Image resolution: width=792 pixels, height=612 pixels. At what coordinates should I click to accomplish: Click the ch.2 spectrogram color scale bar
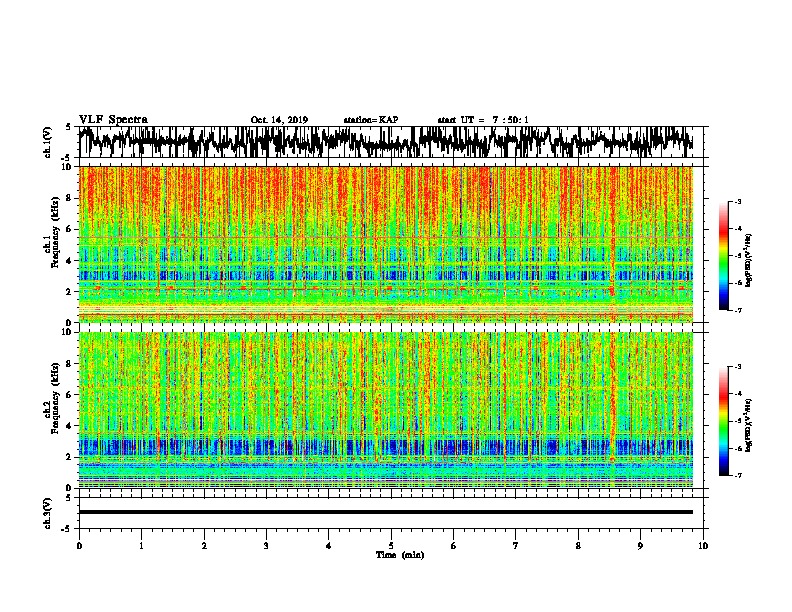coord(723,421)
